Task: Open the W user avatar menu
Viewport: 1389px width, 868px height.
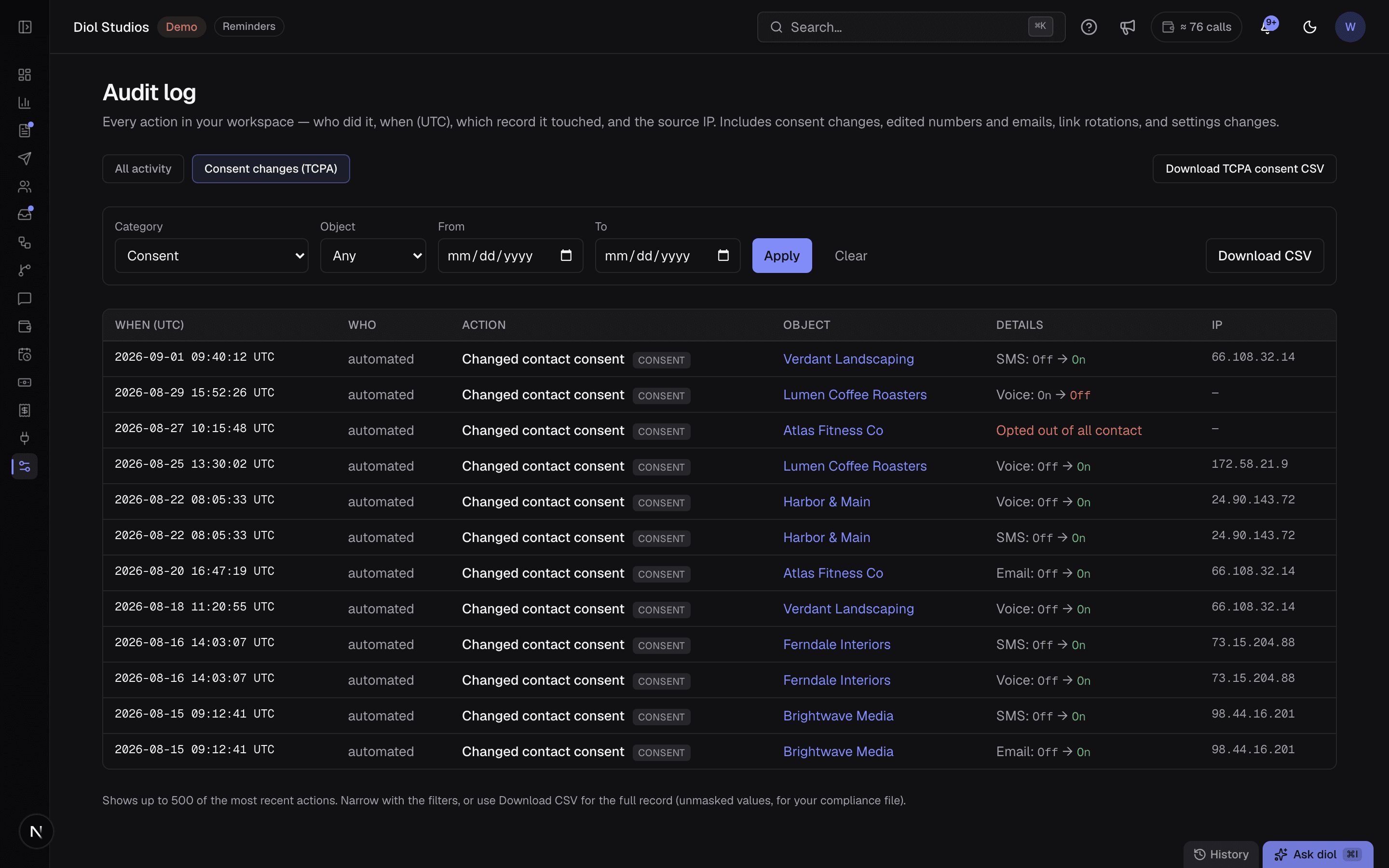Action: click(x=1349, y=27)
